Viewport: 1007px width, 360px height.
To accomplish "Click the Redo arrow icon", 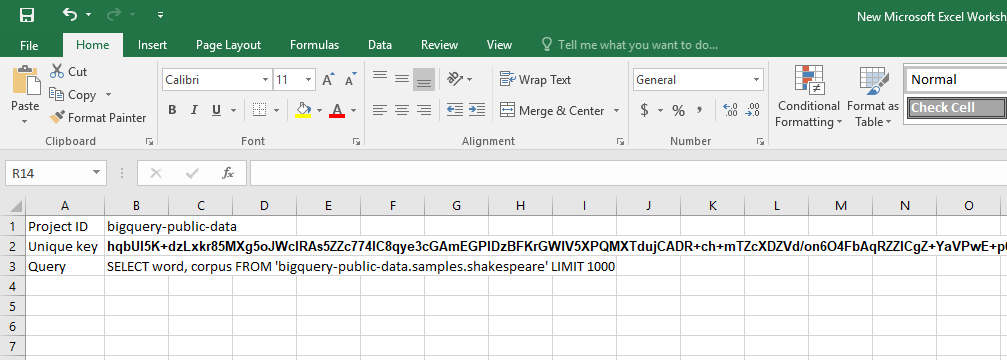I will [113, 14].
